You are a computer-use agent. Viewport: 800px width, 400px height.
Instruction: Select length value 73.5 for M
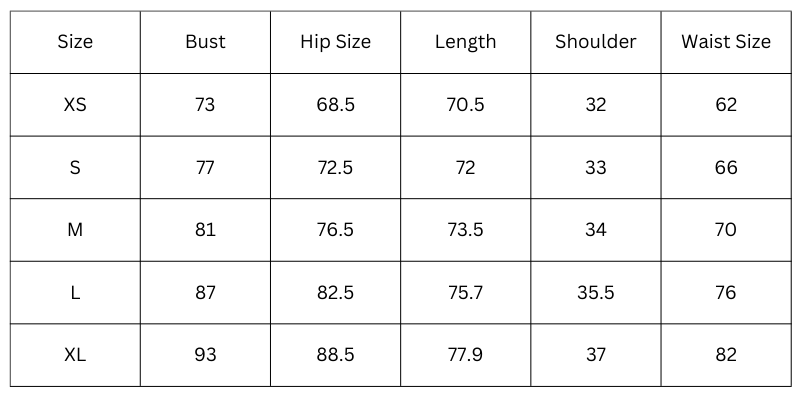(x=465, y=230)
